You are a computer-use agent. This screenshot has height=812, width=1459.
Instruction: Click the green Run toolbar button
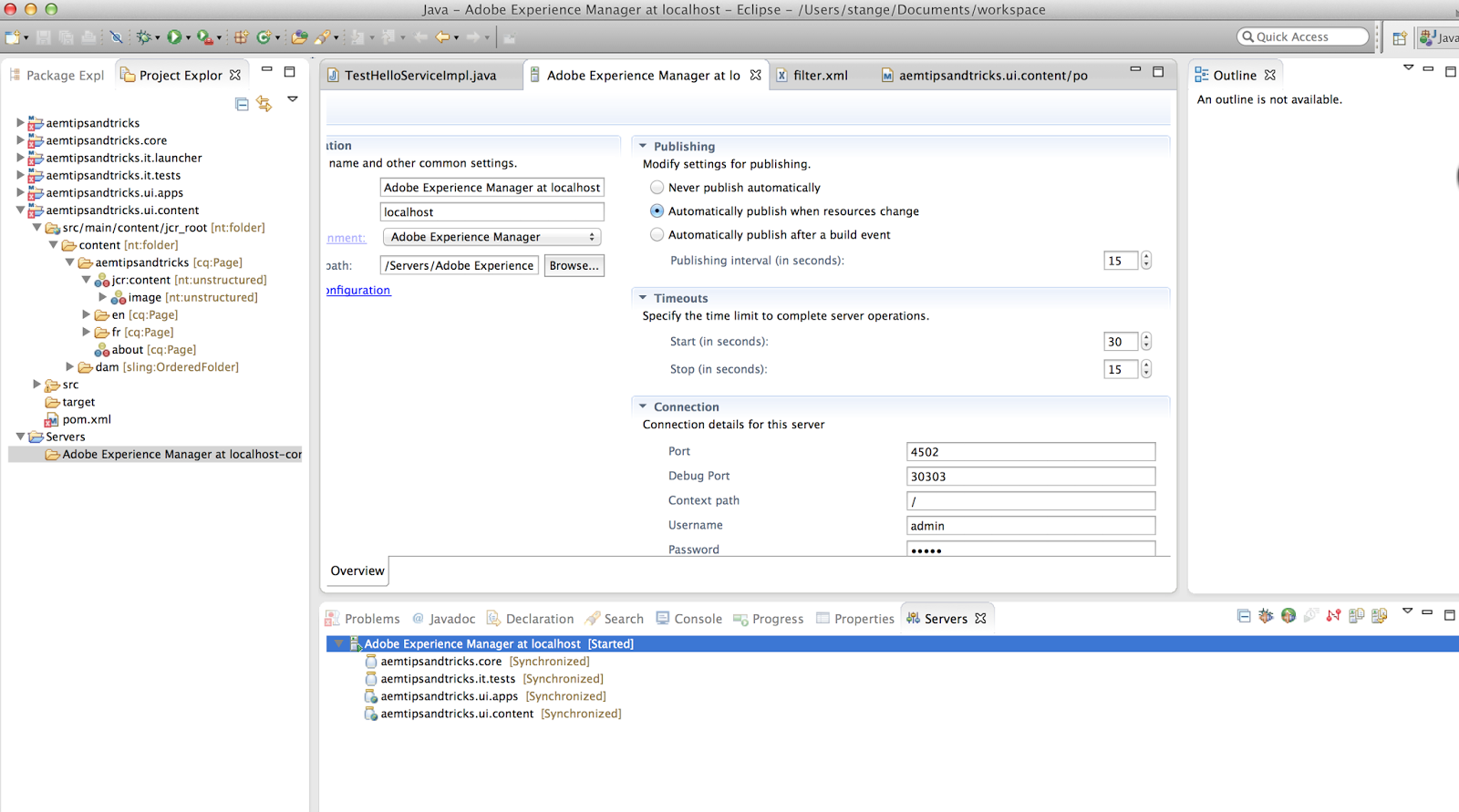(174, 37)
